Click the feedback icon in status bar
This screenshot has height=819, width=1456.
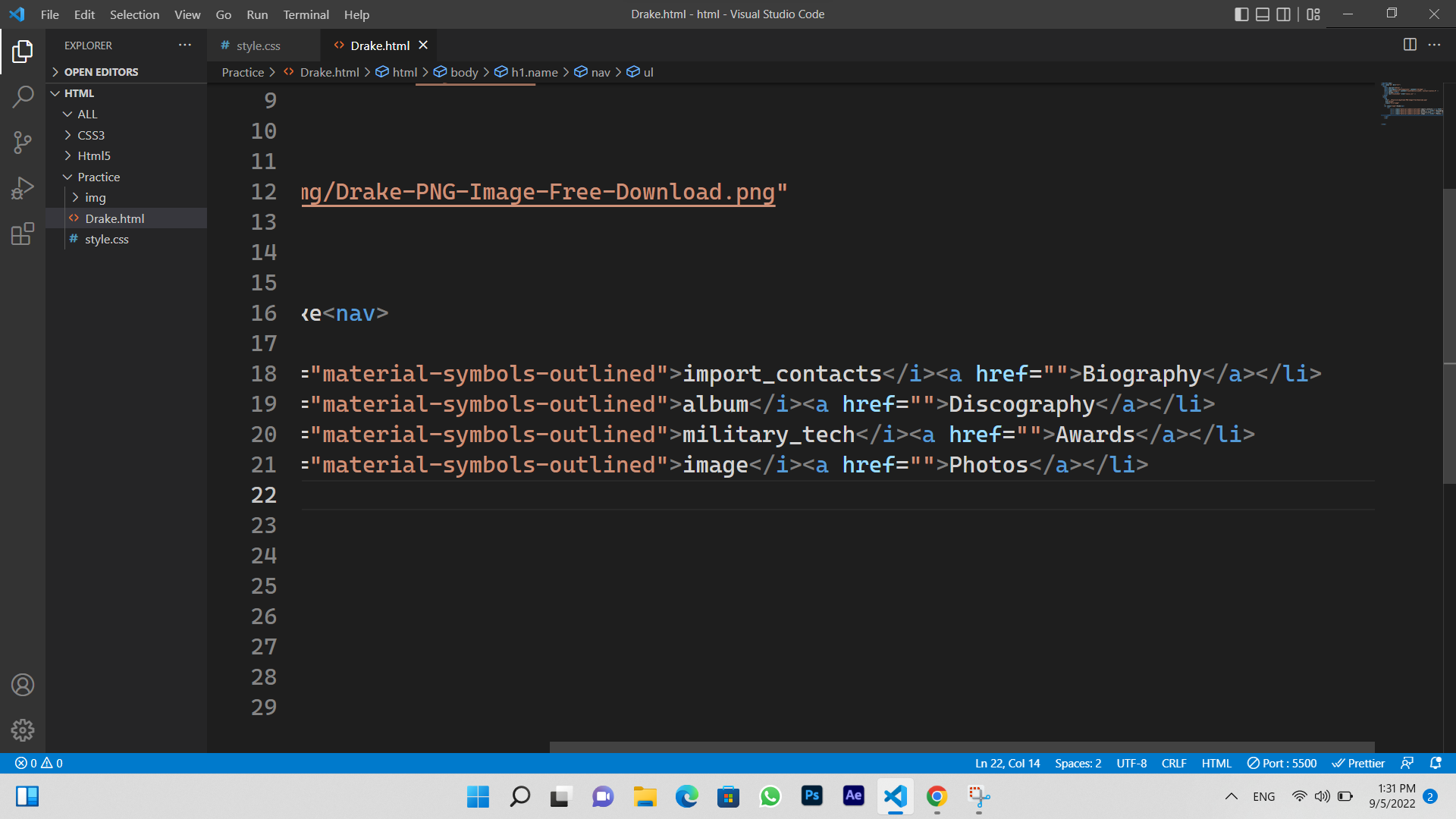click(1407, 763)
